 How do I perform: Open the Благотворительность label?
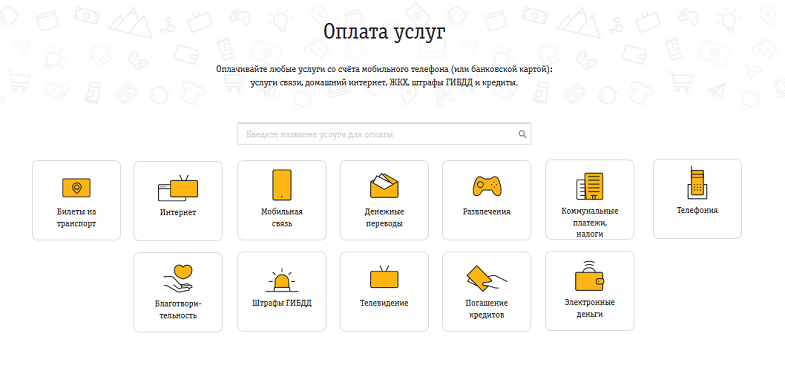178,309
